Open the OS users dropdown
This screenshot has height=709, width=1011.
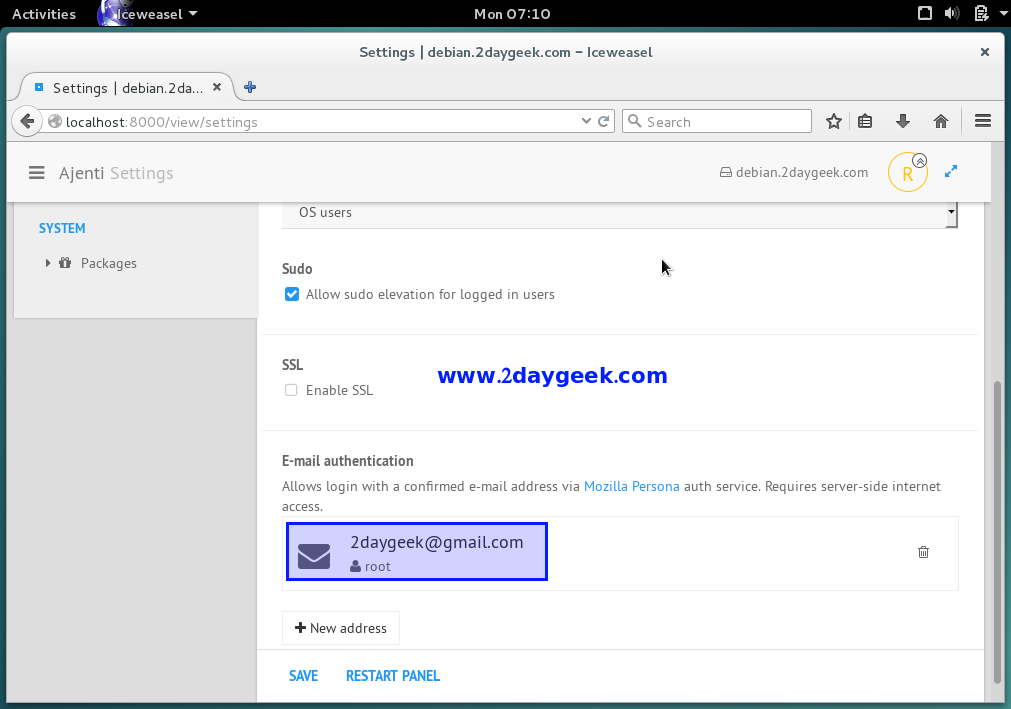(620, 213)
